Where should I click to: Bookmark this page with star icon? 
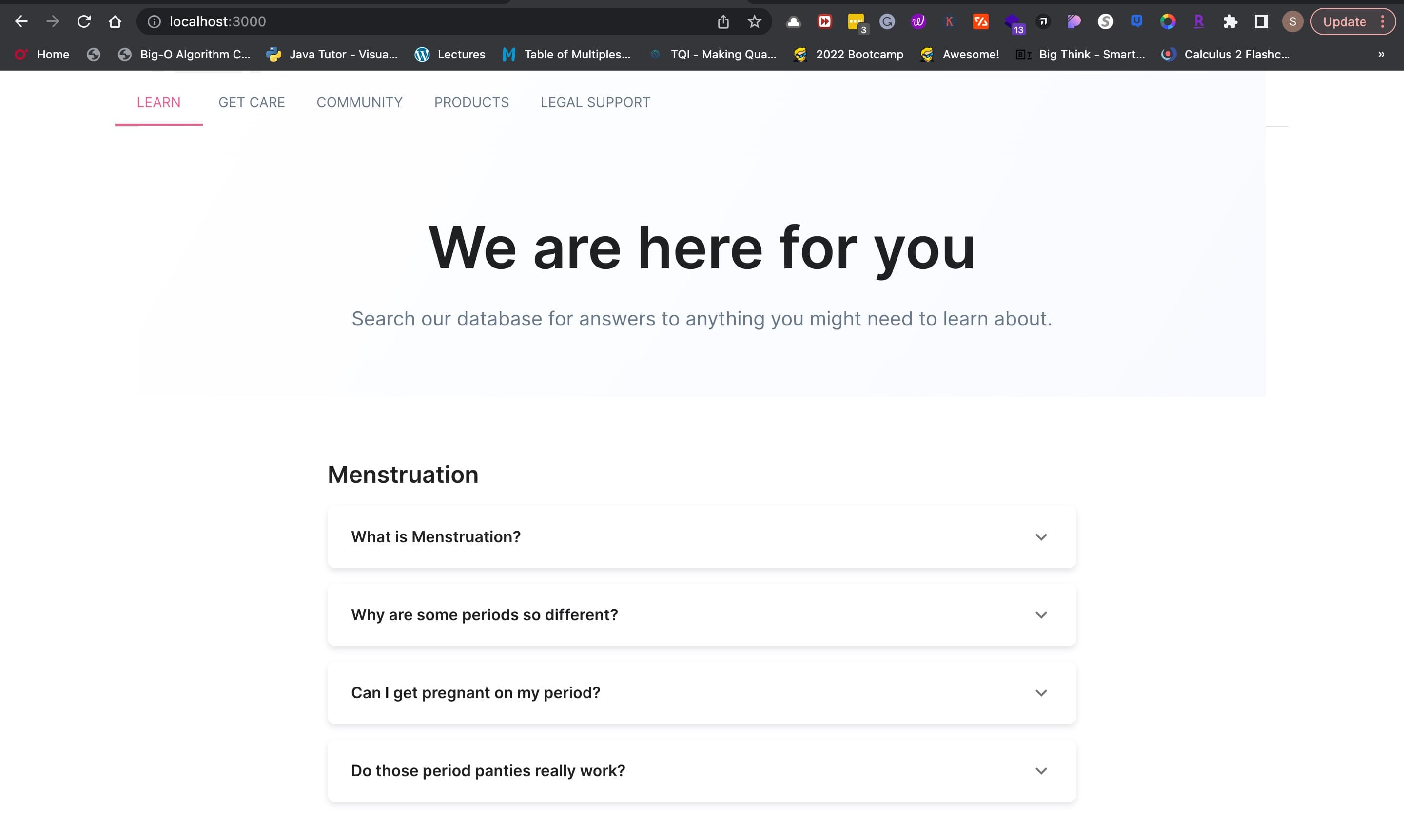tap(754, 21)
